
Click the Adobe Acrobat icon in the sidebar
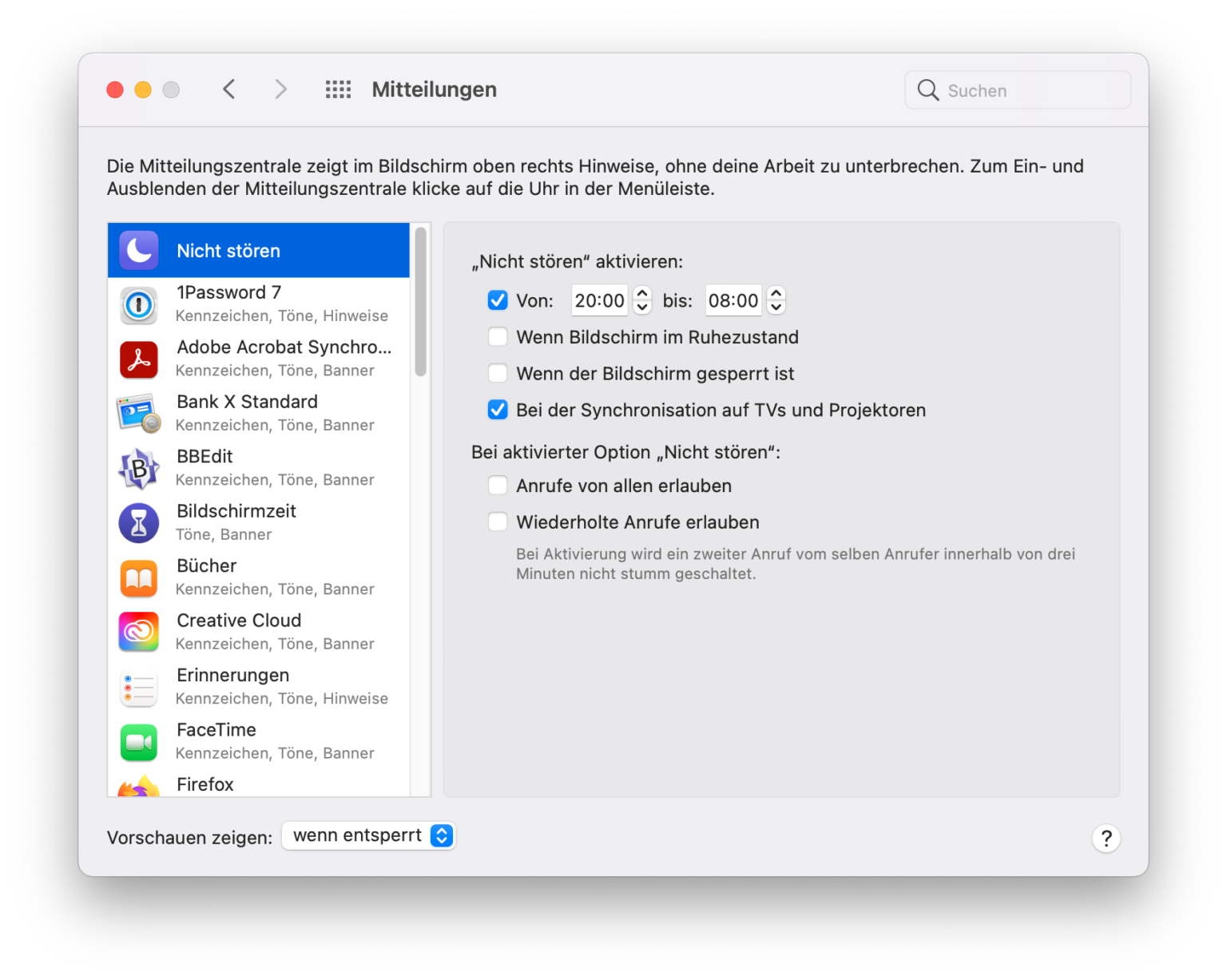[138, 359]
